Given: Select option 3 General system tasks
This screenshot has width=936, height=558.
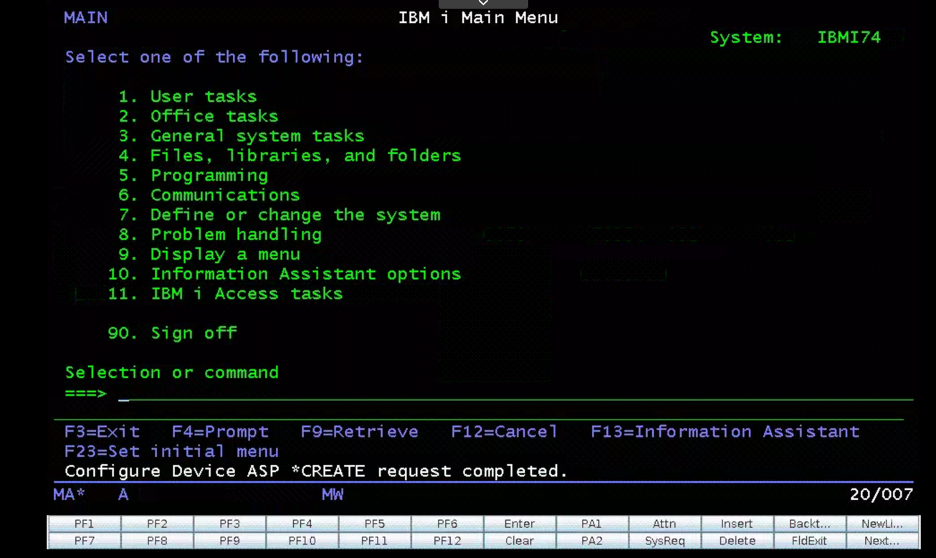Looking at the screenshot, I should pyautogui.click(x=241, y=136).
